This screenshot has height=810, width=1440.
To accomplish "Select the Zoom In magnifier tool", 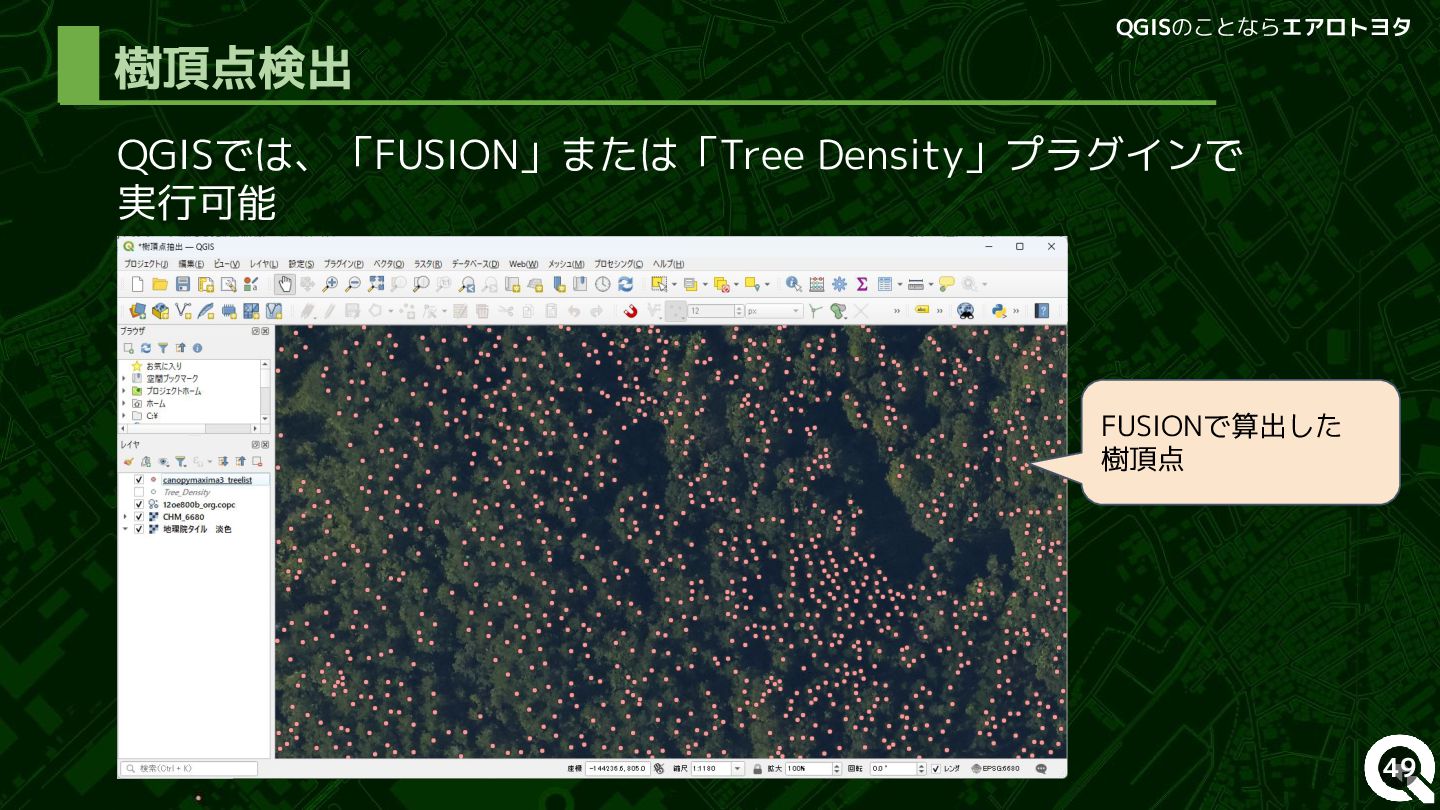I will pyautogui.click(x=330, y=285).
